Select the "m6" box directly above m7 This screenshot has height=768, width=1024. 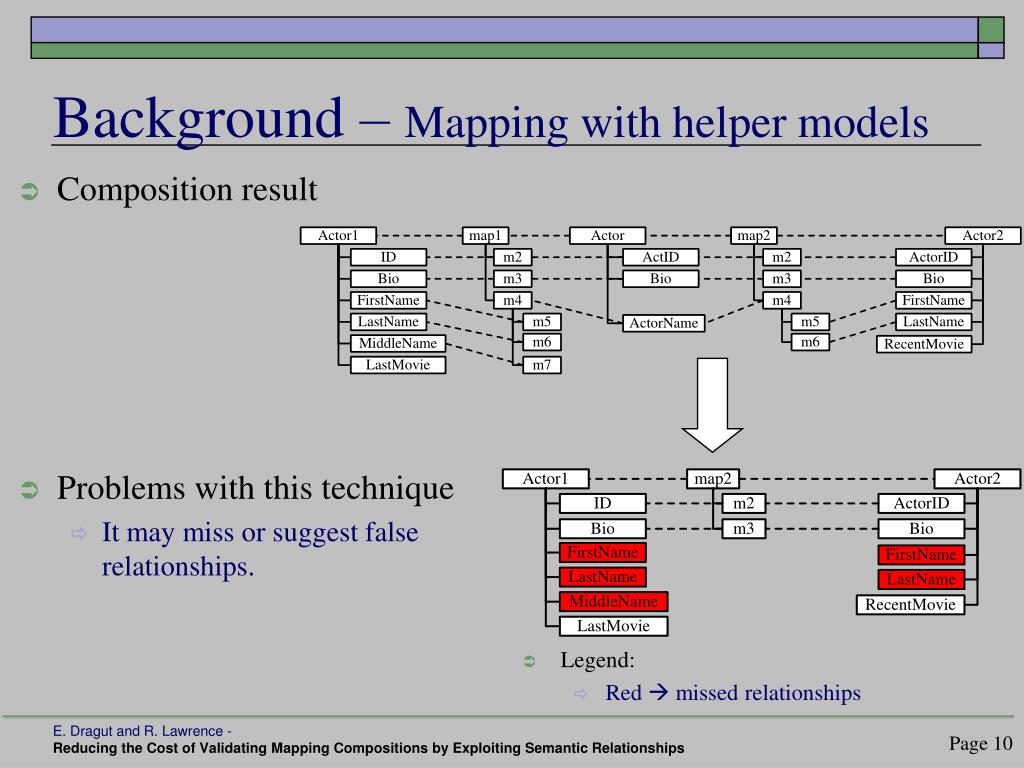pyautogui.click(x=542, y=342)
